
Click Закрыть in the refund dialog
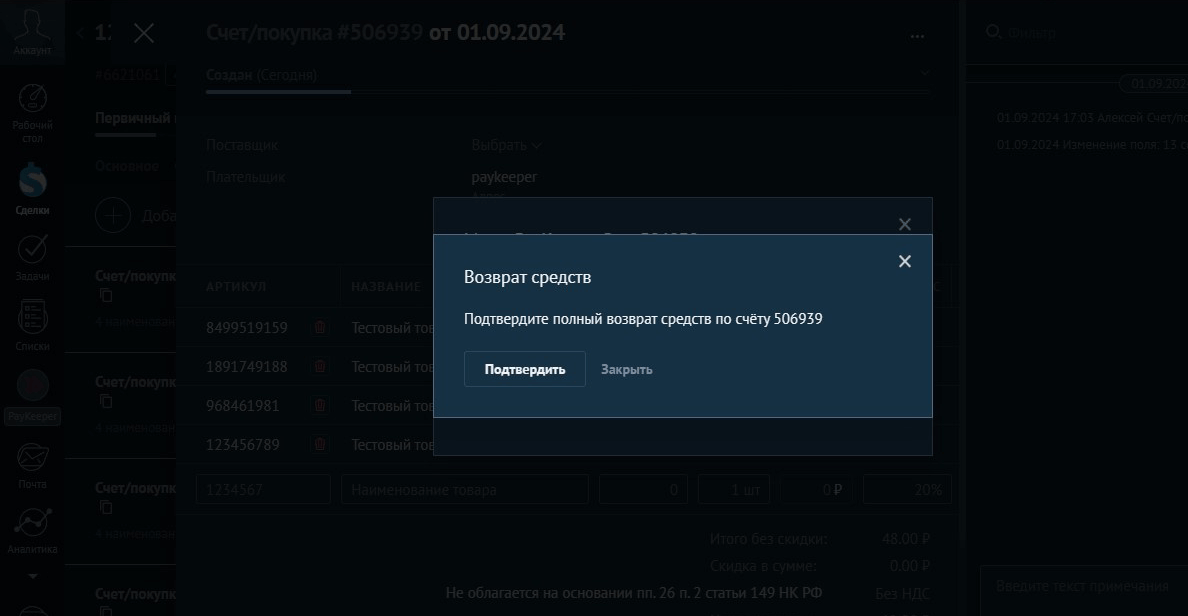626,369
